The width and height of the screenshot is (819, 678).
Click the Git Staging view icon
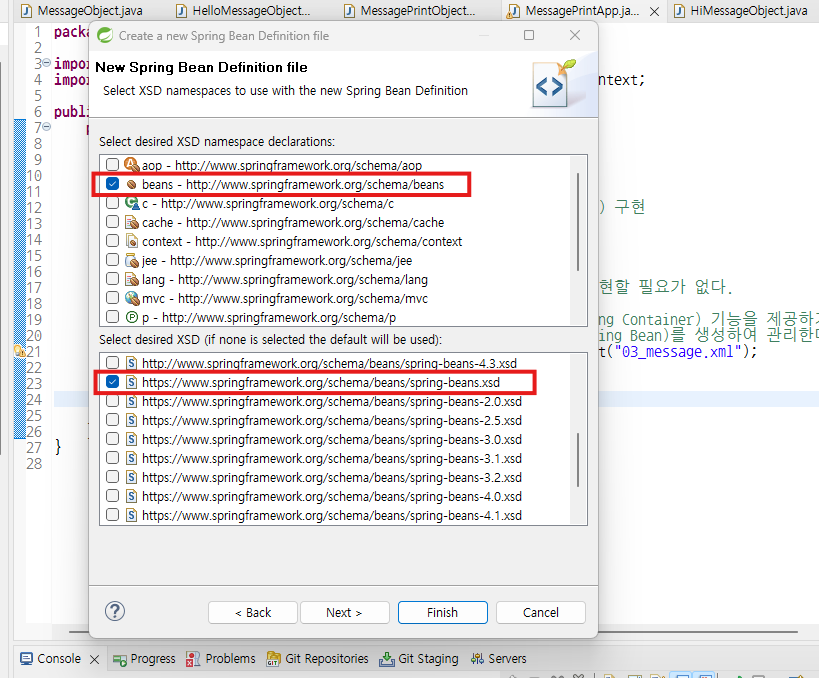(387, 659)
